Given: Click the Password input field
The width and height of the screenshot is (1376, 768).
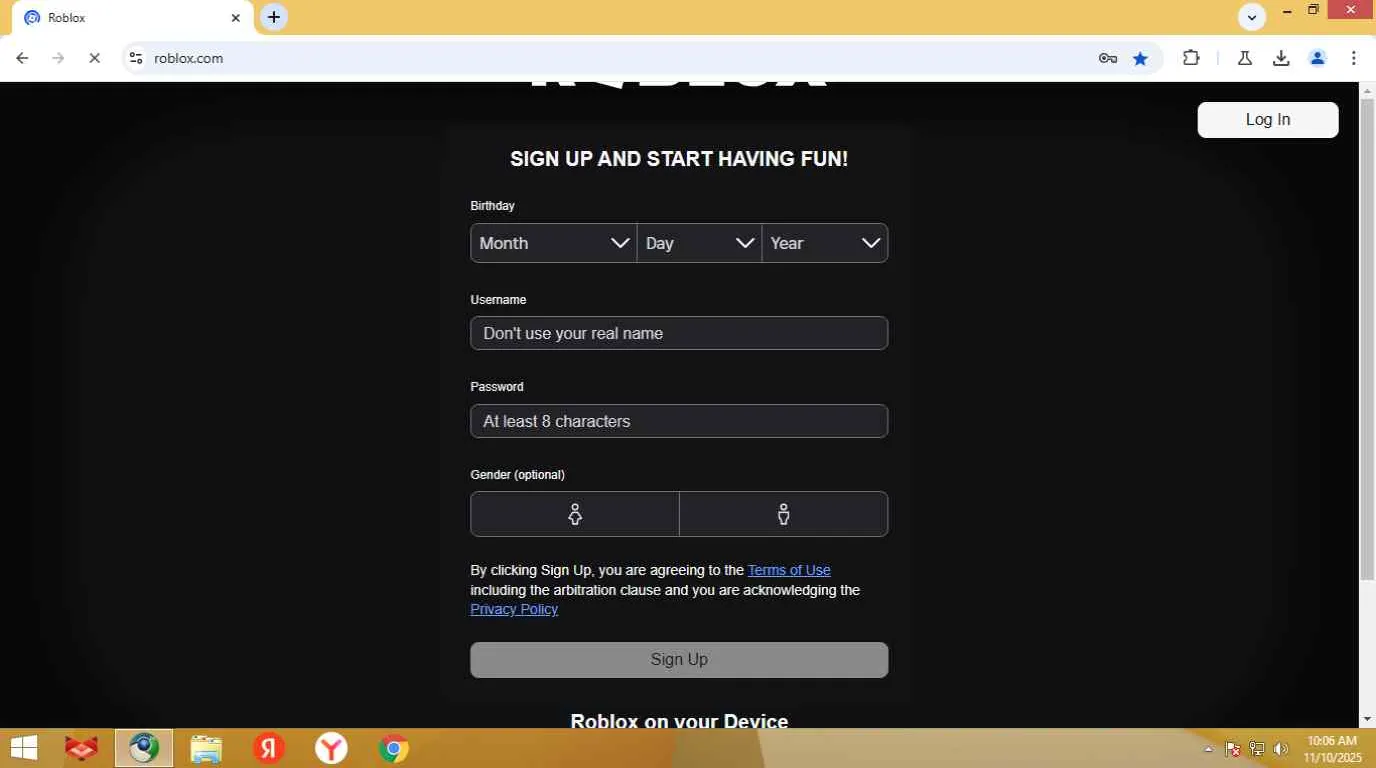Looking at the screenshot, I should [x=679, y=421].
